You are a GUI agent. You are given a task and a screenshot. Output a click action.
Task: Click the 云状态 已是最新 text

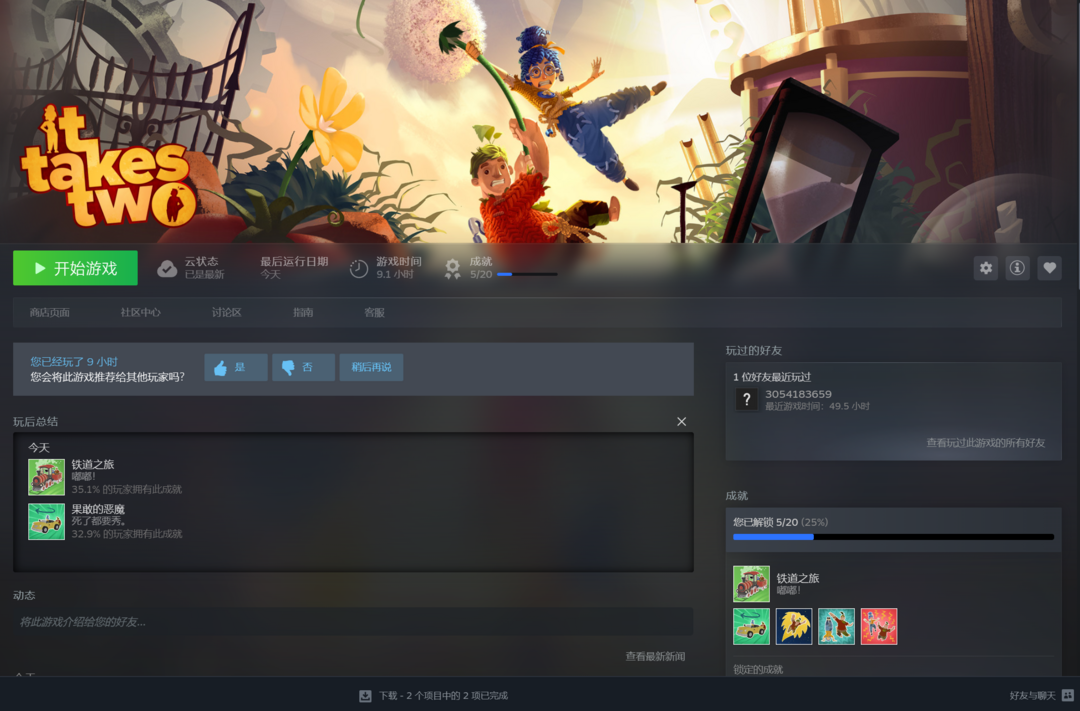pyautogui.click(x=205, y=268)
